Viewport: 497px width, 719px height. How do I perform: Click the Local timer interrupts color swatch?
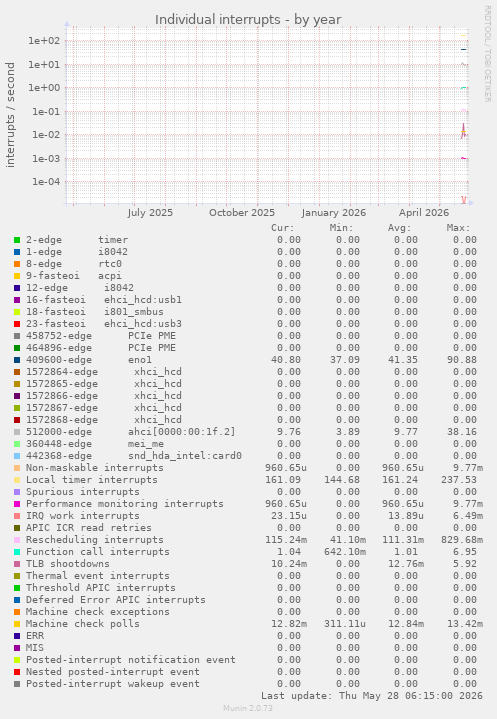pyautogui.click(x=17, y=480)
